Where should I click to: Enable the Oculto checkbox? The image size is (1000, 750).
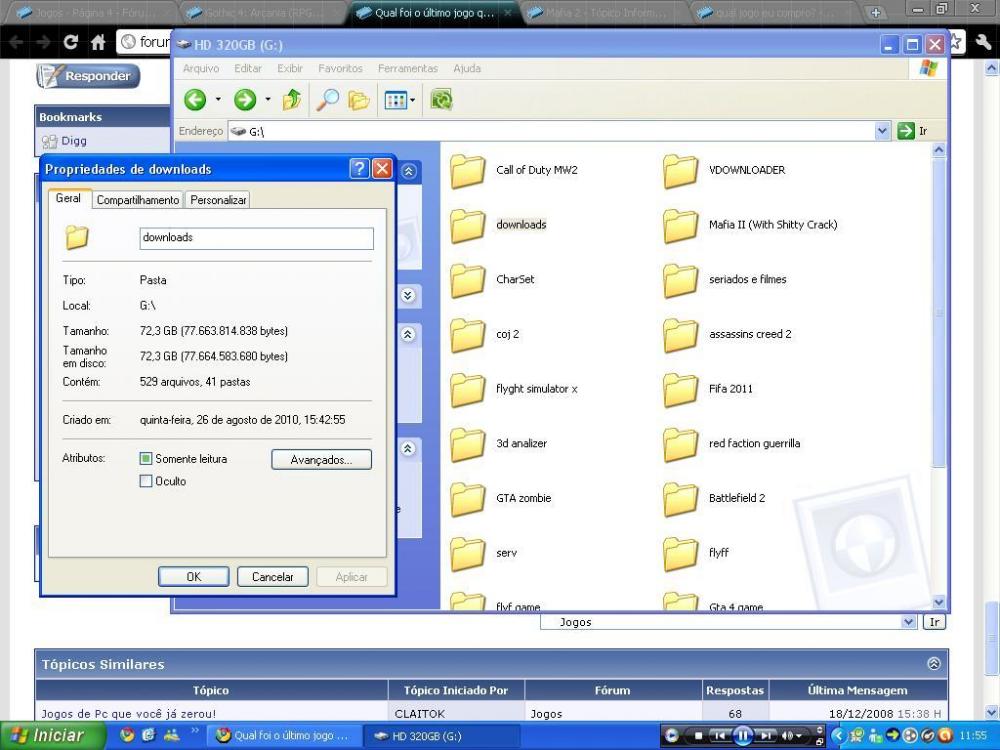coord(146,481)
